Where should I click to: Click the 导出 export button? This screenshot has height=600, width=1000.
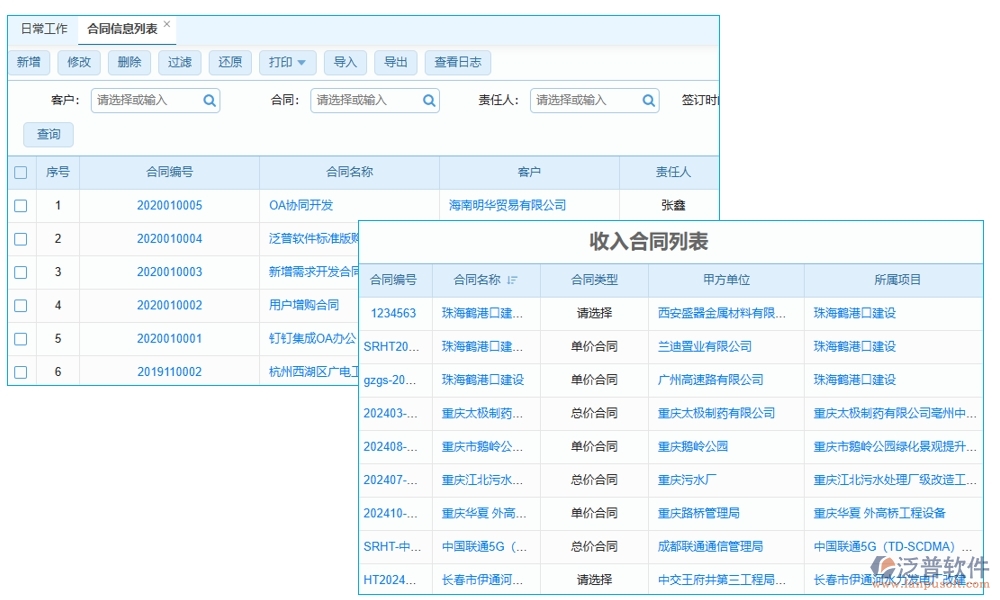tap(395, 62)
